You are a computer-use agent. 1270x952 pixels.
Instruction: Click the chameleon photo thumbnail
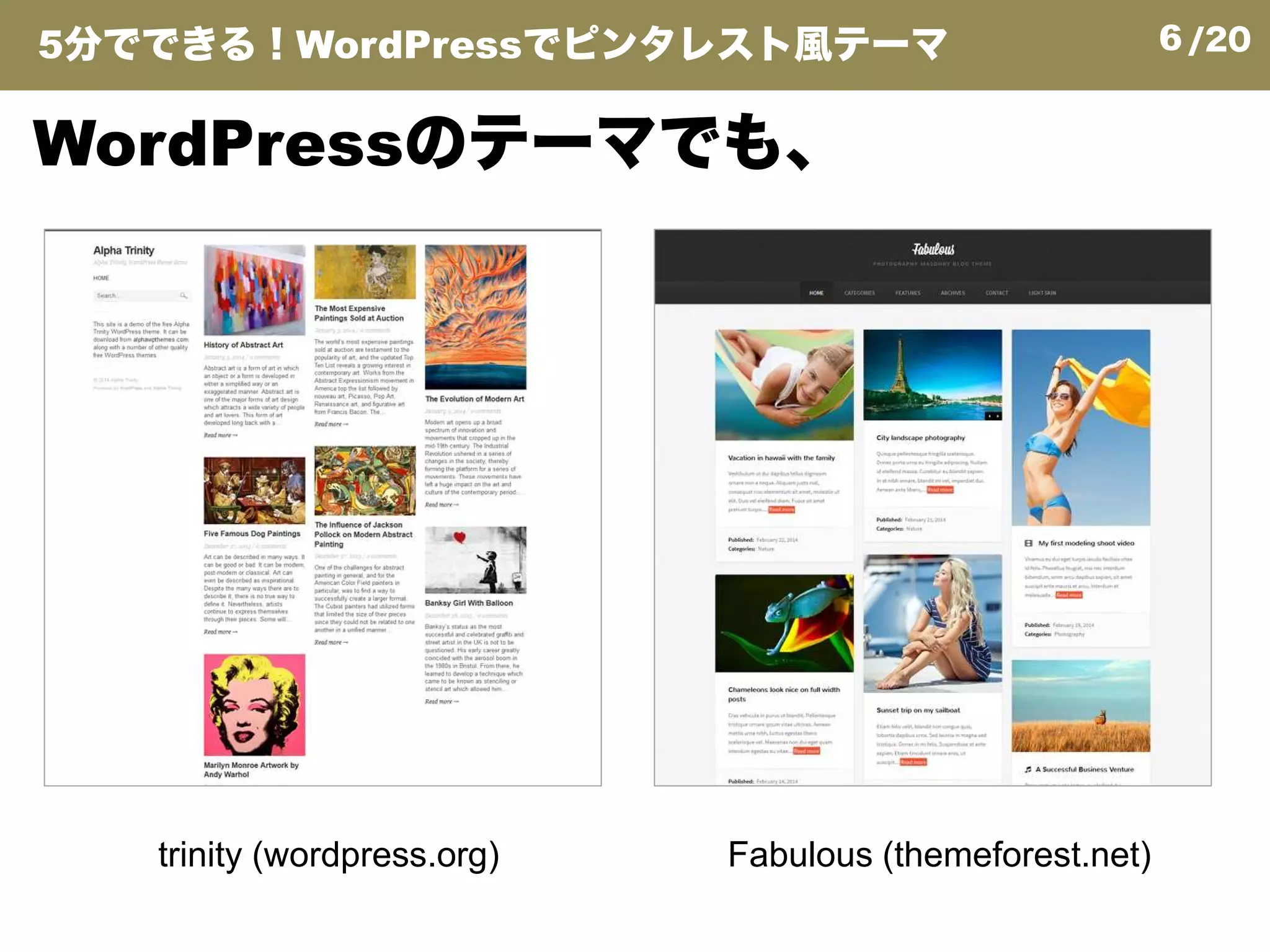[x=784, y=624]
